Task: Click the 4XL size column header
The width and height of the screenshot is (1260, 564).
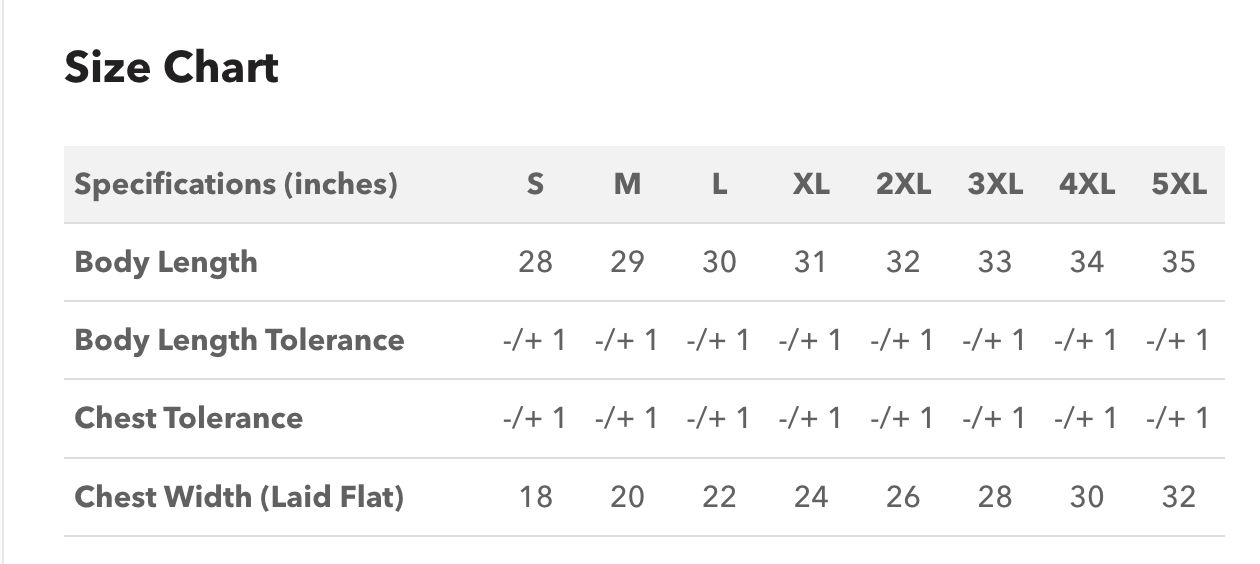Action: tap(1087, 184)
